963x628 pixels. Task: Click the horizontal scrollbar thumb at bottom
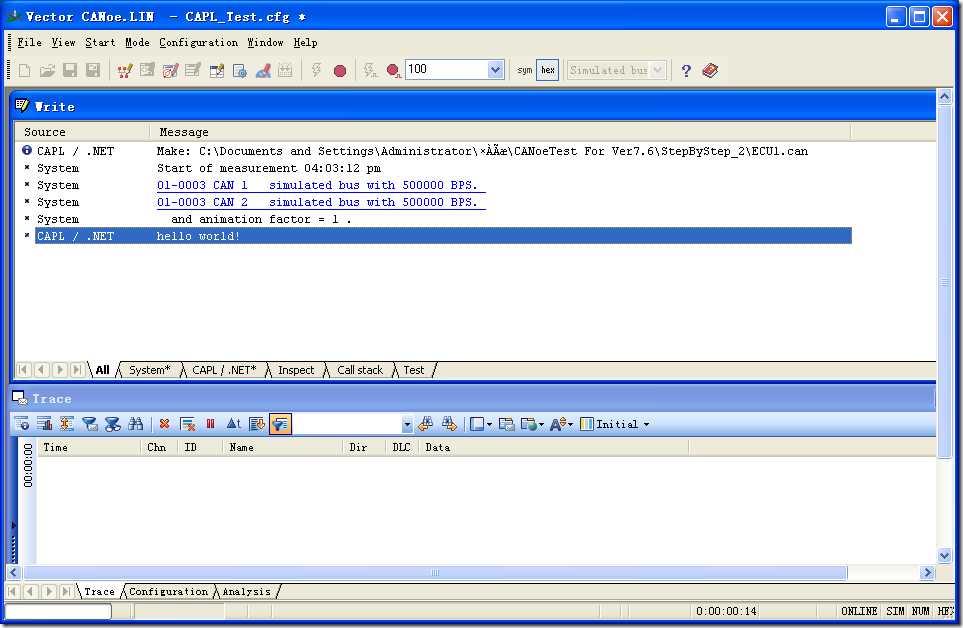click(435, 573)
